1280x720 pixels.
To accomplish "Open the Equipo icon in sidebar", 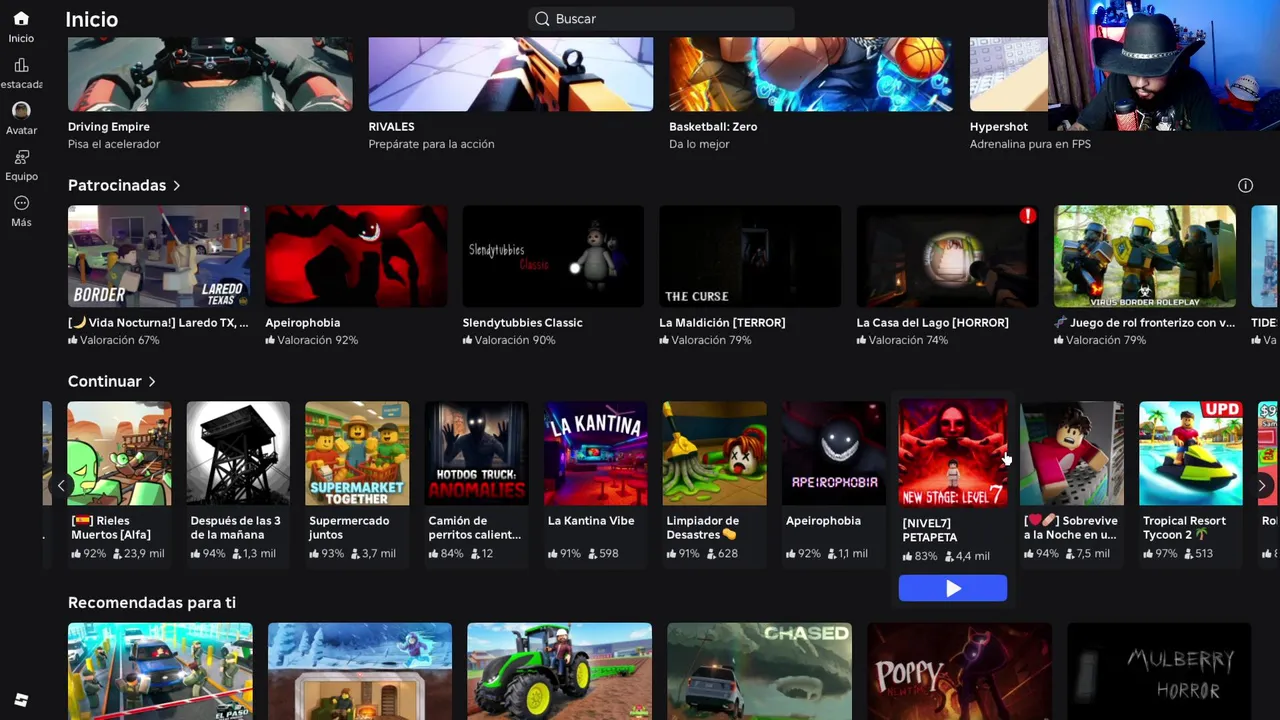I will click(x=21, y=157).
